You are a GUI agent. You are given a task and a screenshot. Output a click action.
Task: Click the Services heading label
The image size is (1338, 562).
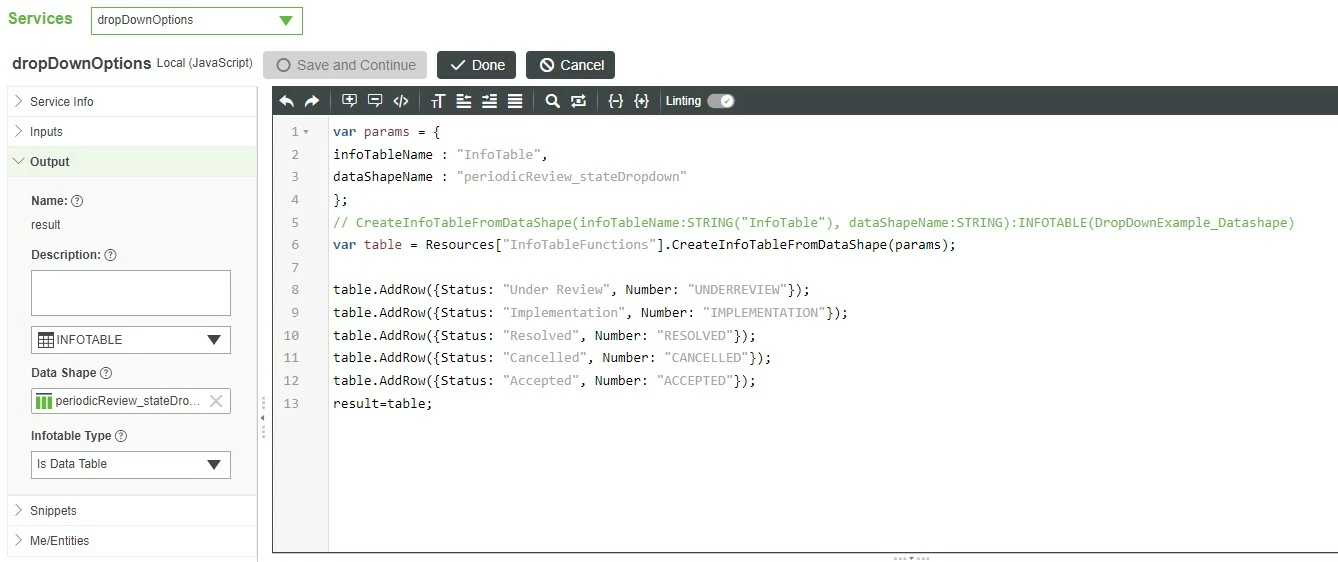click(40, 19)
